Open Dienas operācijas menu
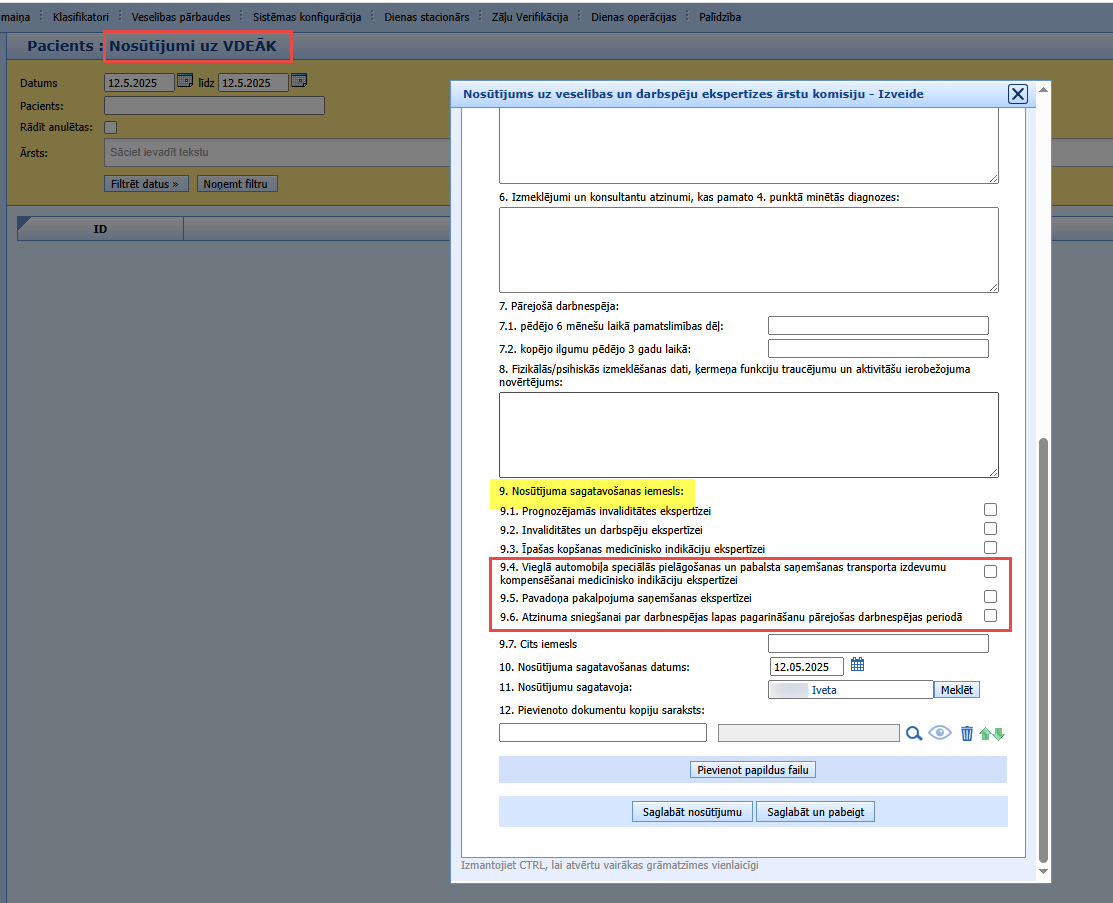This screenshot has height=903, width=1113. pos(633,17)
